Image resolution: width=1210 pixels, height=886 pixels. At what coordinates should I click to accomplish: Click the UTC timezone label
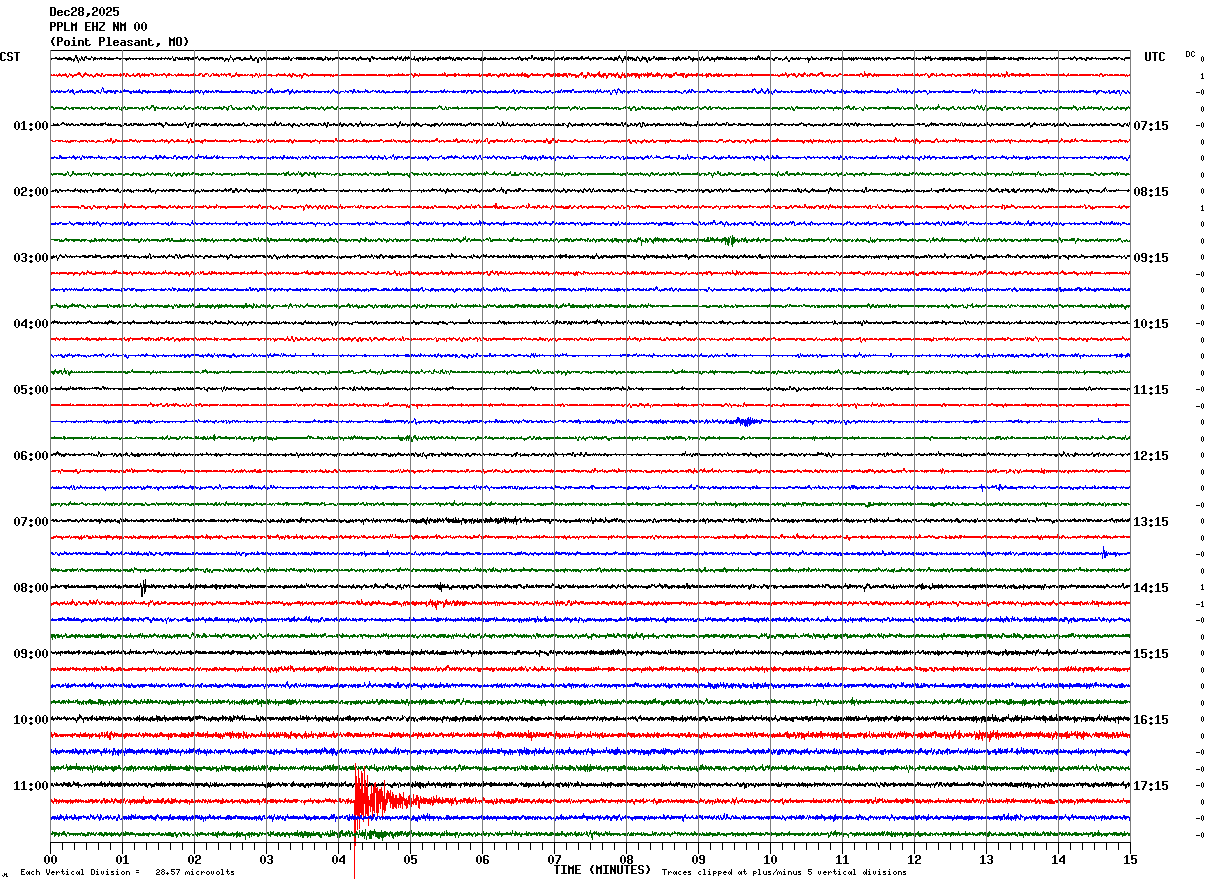[1155, 57]
